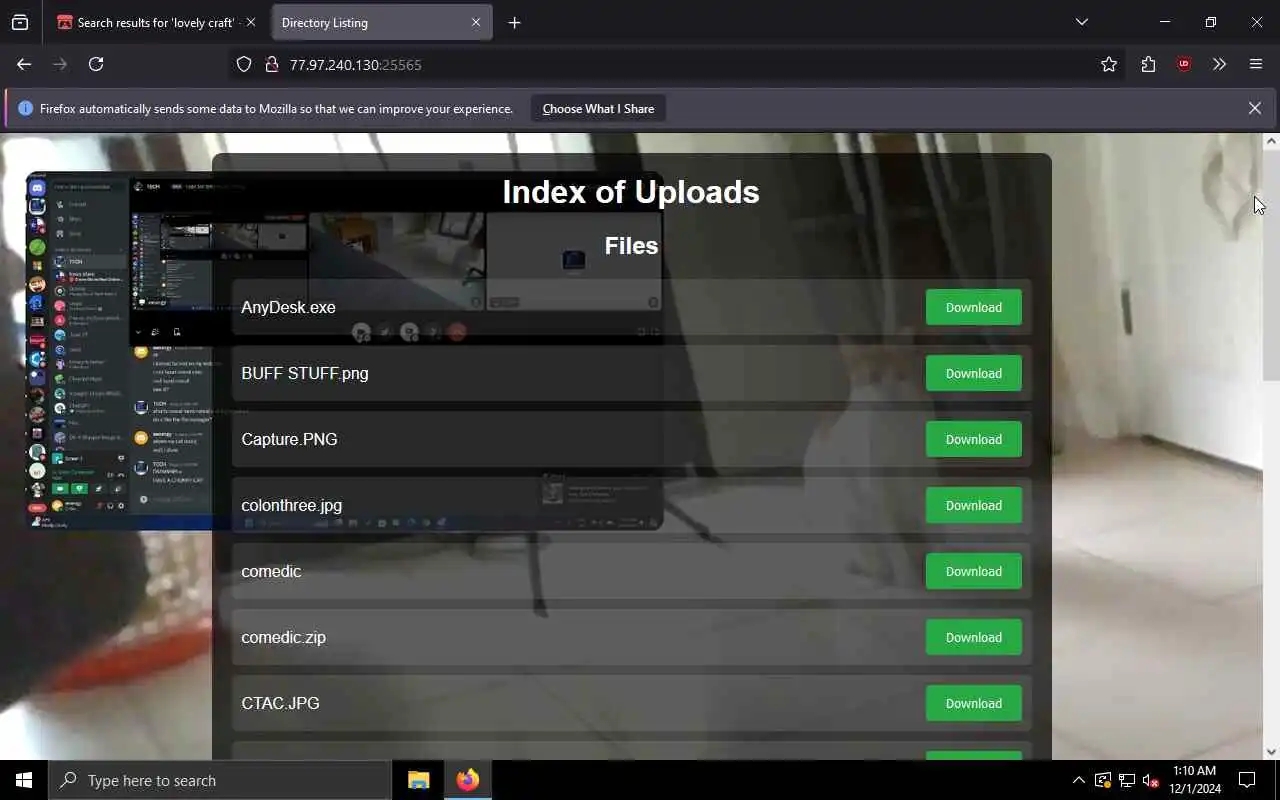Open the uBlock Origin extension icon
Screen dimensions: 1280x800
(x=1184, y=64)
